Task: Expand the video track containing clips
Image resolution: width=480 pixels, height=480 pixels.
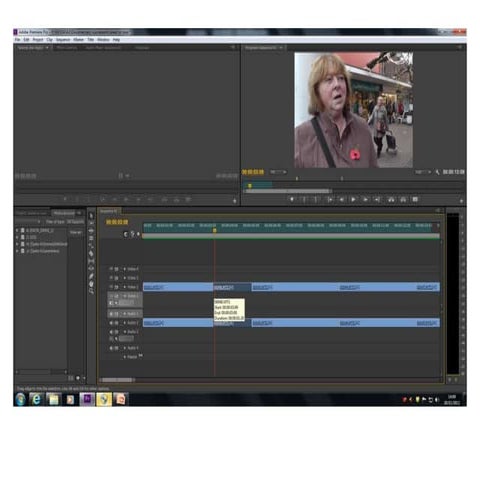Action: [x=125, y=287]
